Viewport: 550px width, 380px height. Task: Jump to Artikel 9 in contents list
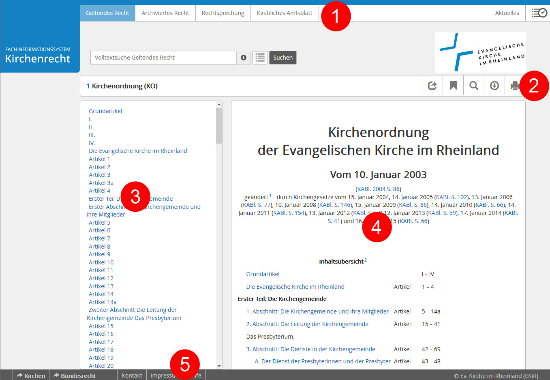coord(99,254)
